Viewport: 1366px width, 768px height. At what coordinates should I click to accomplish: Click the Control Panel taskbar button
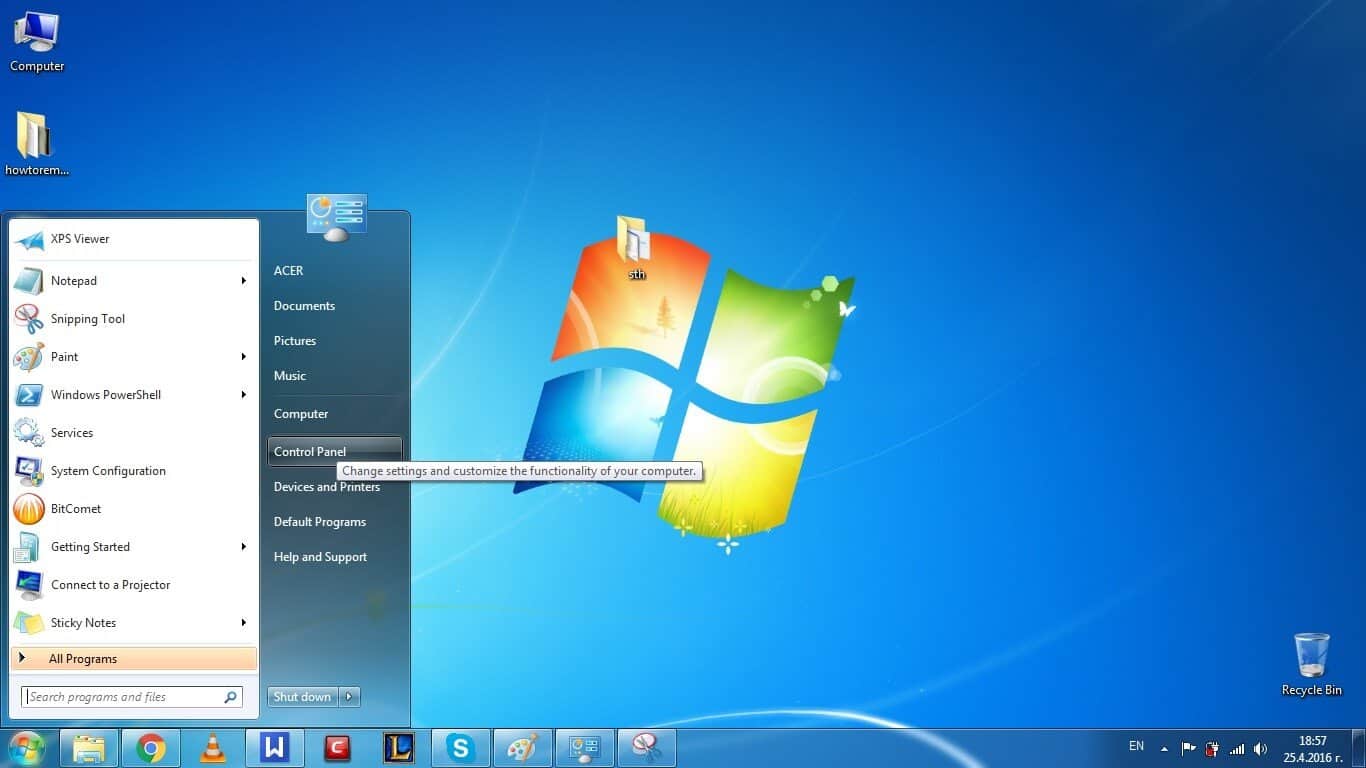tap(585, 748)
